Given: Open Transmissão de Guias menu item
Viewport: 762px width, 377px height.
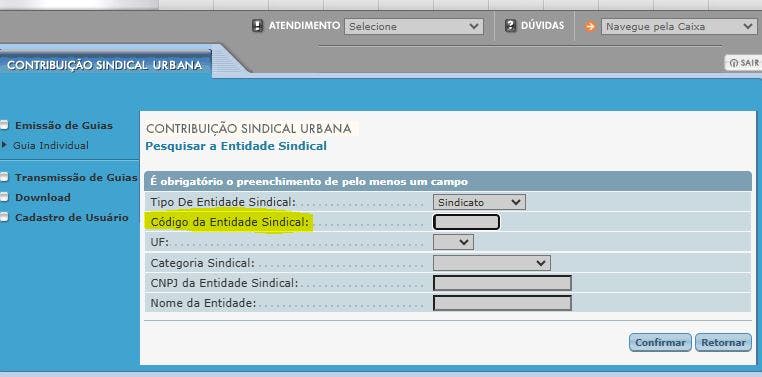Looking at the screenshot, I should tap(76, 177).
